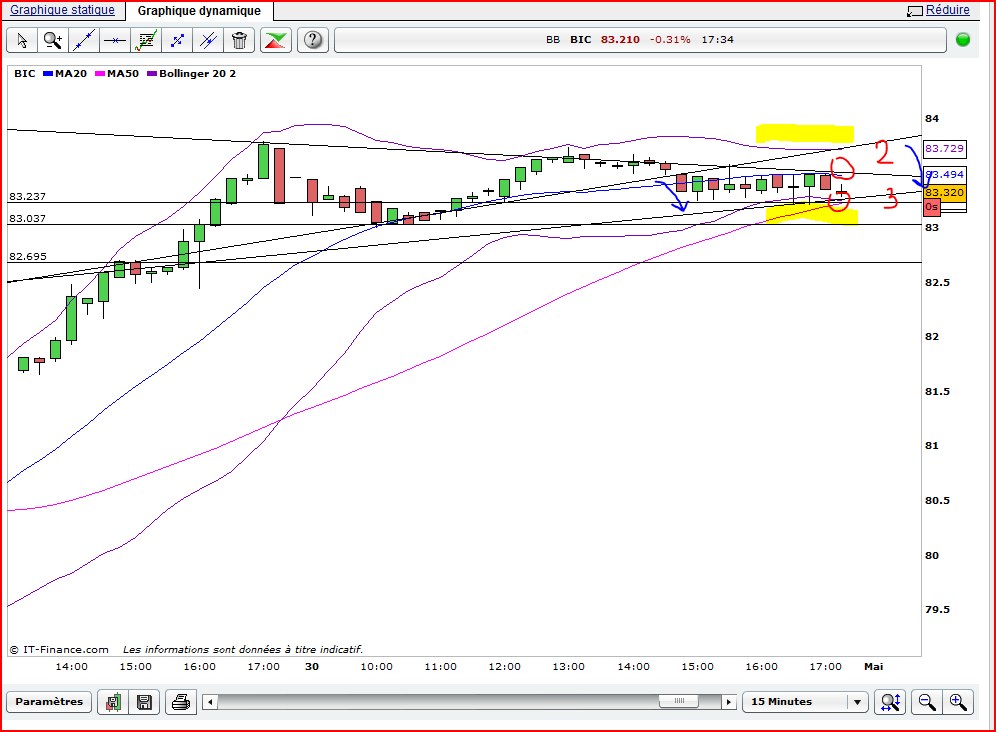This screenshot has height=732, width=996.
Task: Click the 83.320 yellow price tag
Action: point(945,193)
